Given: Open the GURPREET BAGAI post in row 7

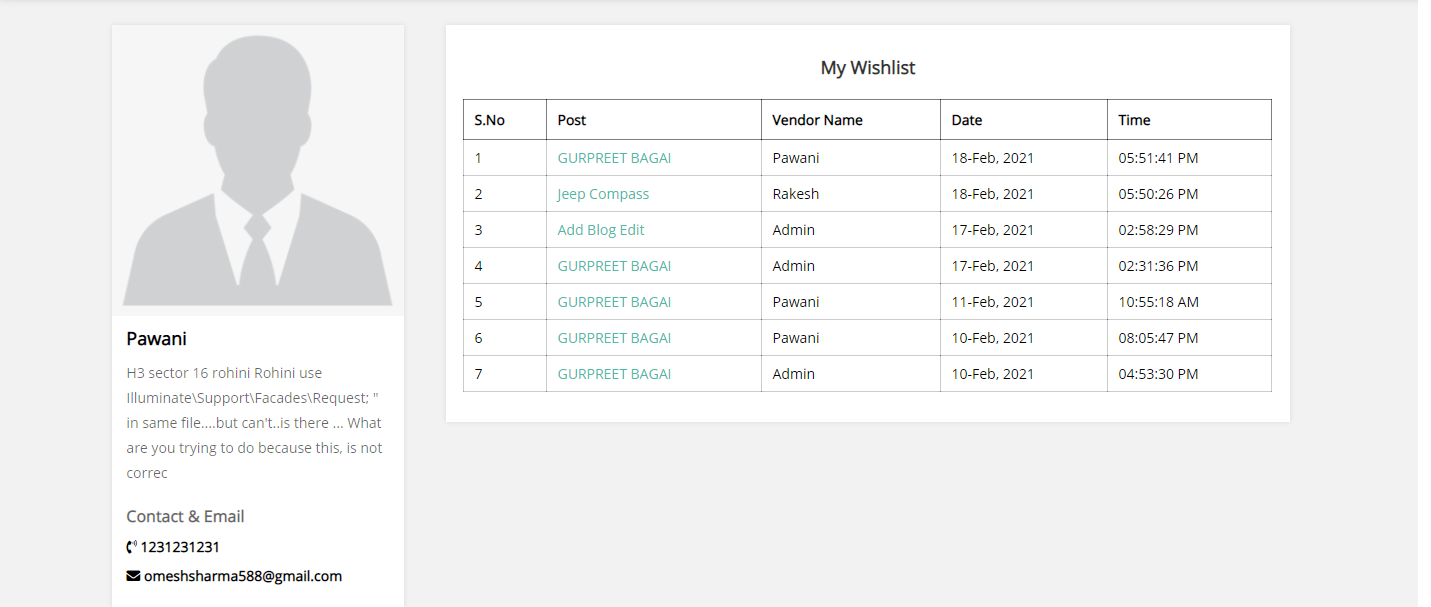Looking at the screenshot, I should [x=614, y=374].
